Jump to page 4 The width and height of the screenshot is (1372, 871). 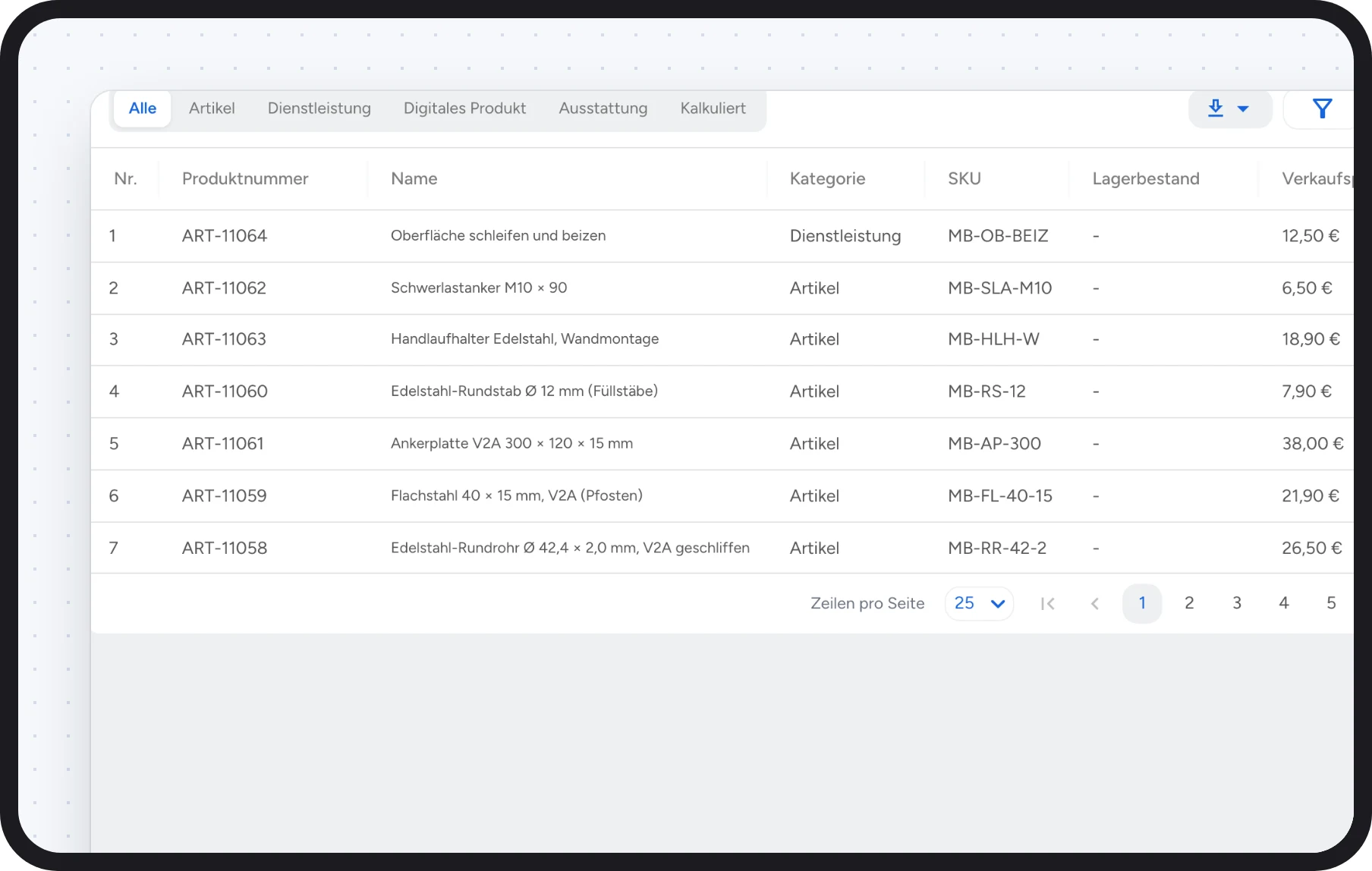tap(1284, 603)
